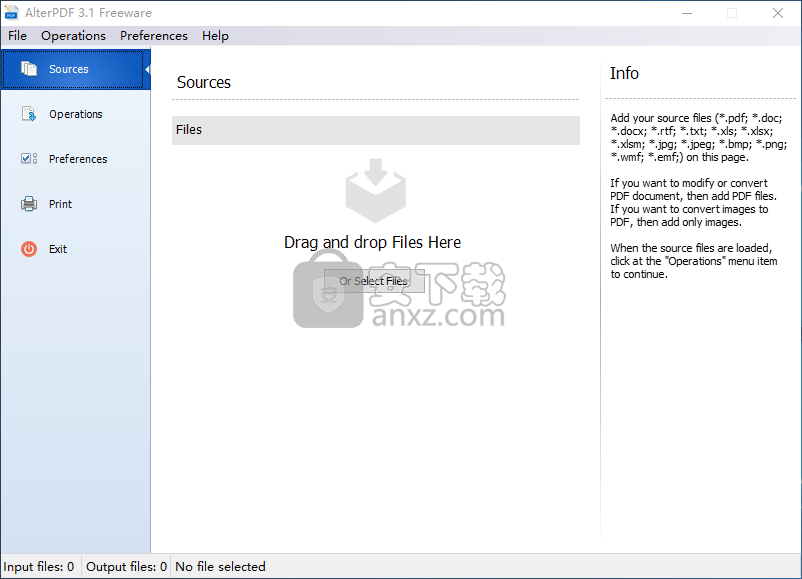The width and height of the screenshot is (802, 579).
Task: Click the Preferences label in sidebar
Action: (78, 159)
